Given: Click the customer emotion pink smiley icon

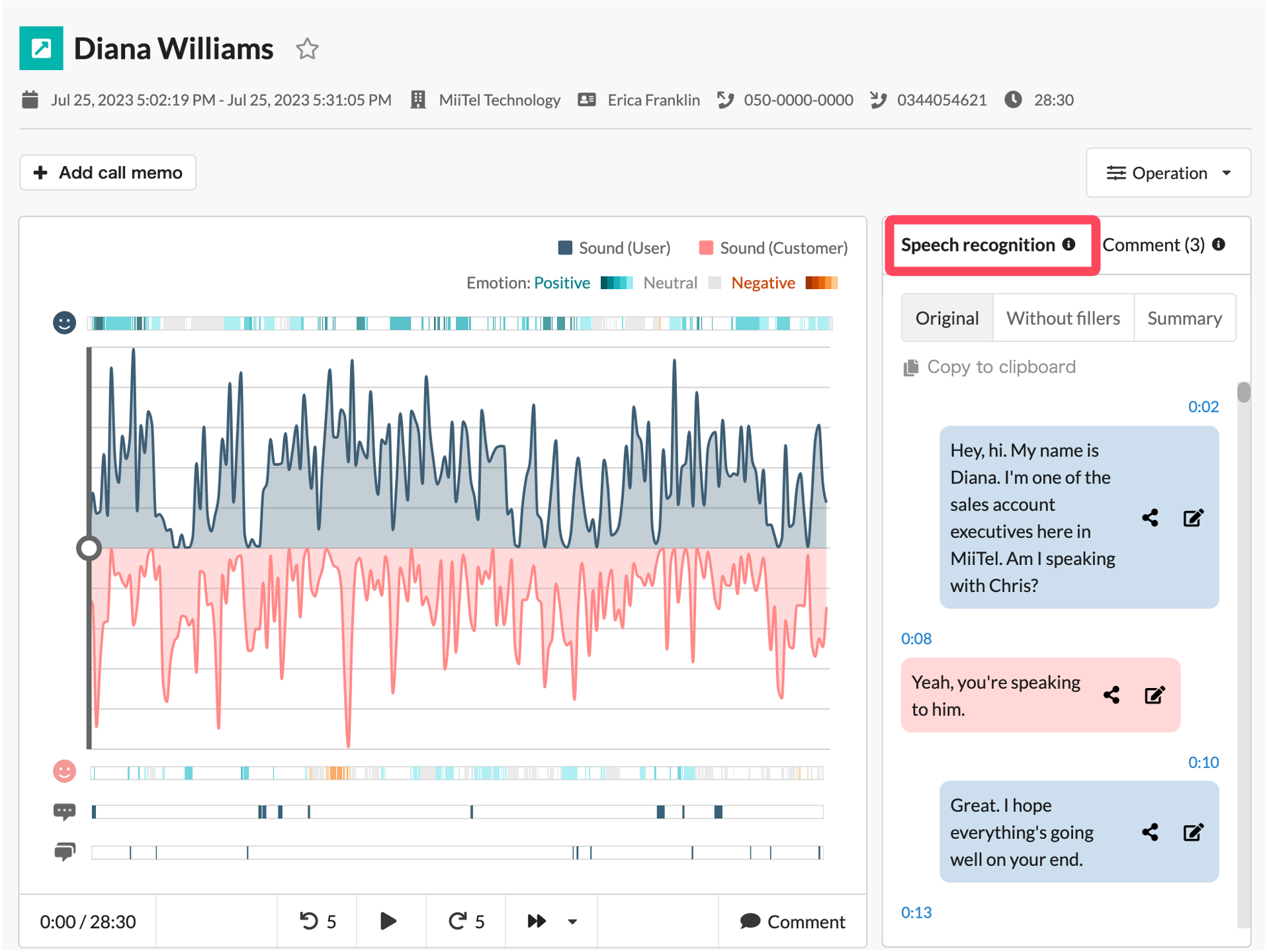Looking at the screenshot, I should pyautogui.click(x=64, y=771).
